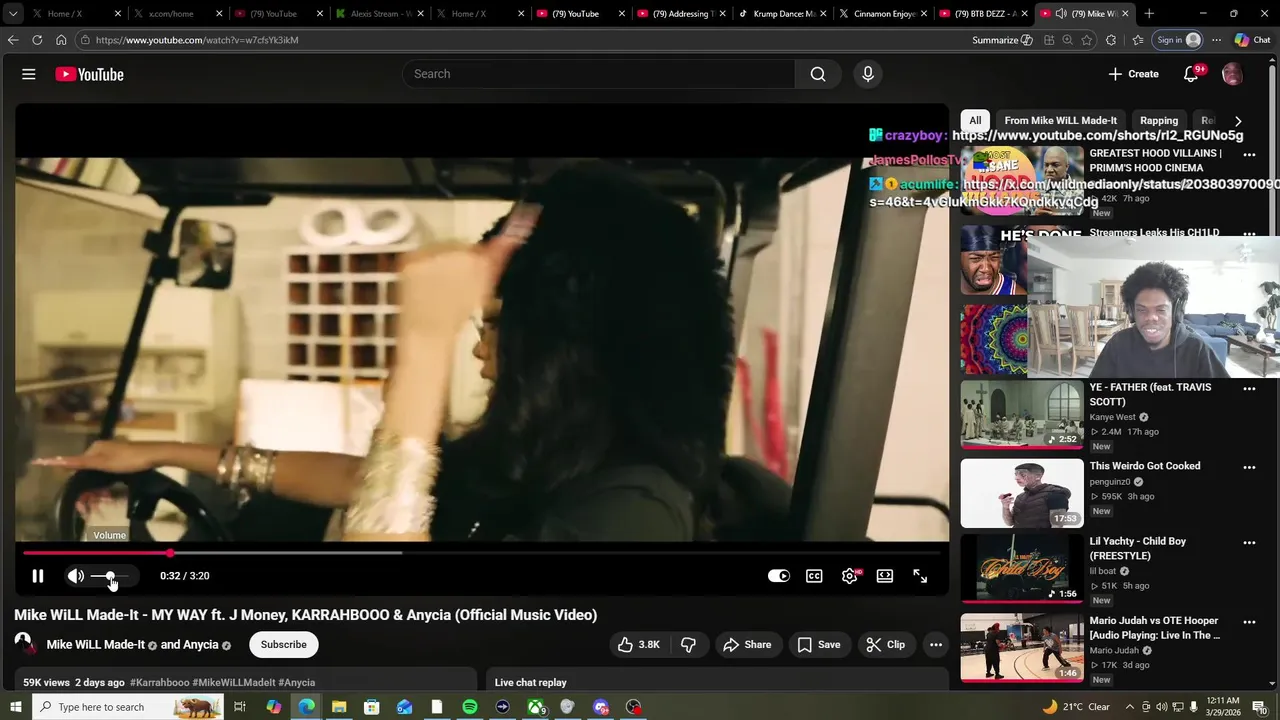The height and width of the screenshot is (720, 1280).
Task: Open menu for Lil Yachty Child Boy
Action: (1249, 543)
